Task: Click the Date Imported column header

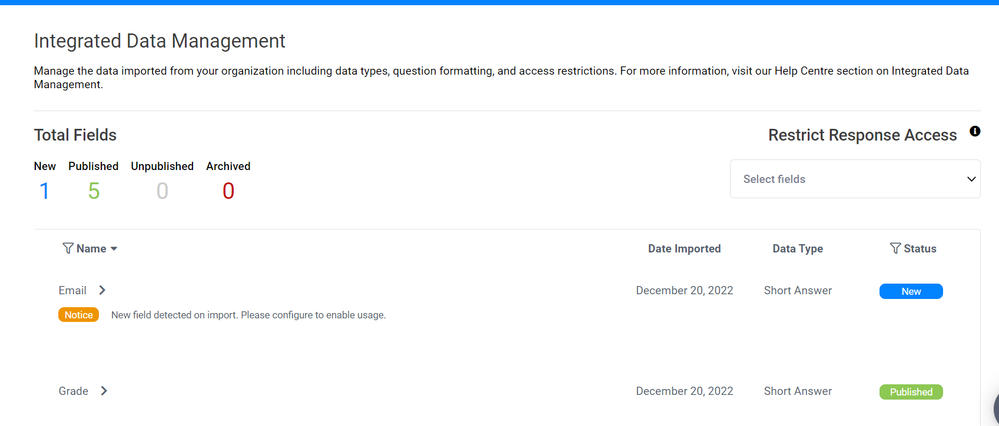Action: point(684,249)
